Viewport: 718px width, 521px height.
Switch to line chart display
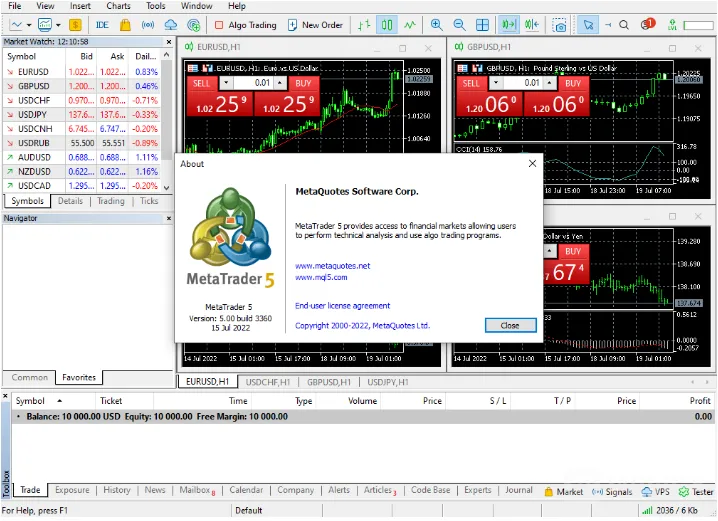[410, 25]
